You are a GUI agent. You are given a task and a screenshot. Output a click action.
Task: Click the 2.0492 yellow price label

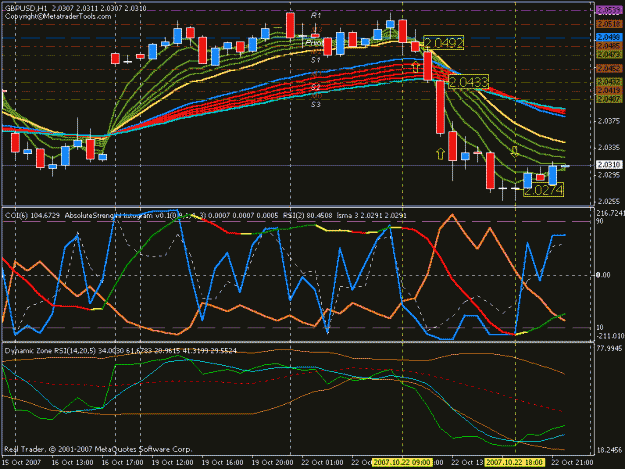pyautogui.click(x=444, y=43)
